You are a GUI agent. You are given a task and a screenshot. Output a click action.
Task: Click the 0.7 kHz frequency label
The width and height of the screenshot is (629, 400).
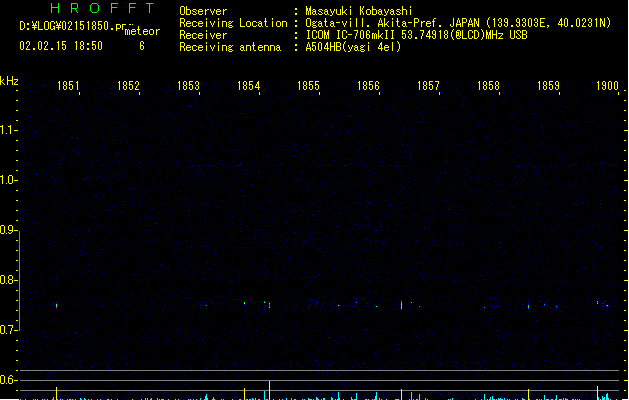pos(8,330)
